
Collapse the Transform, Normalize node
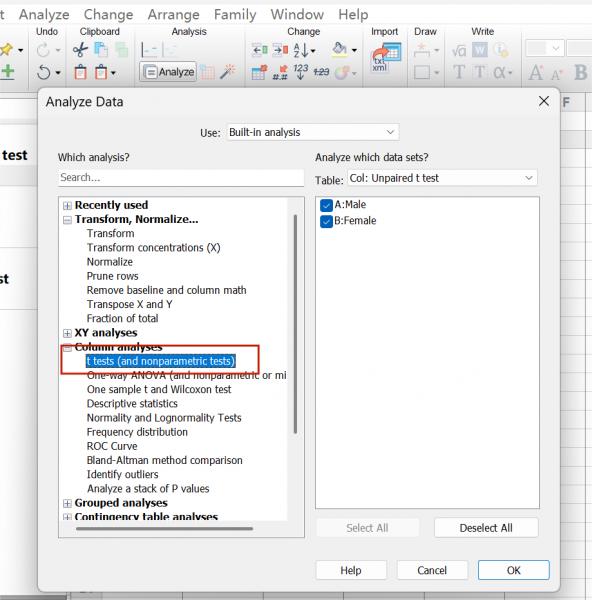point(67,220)
